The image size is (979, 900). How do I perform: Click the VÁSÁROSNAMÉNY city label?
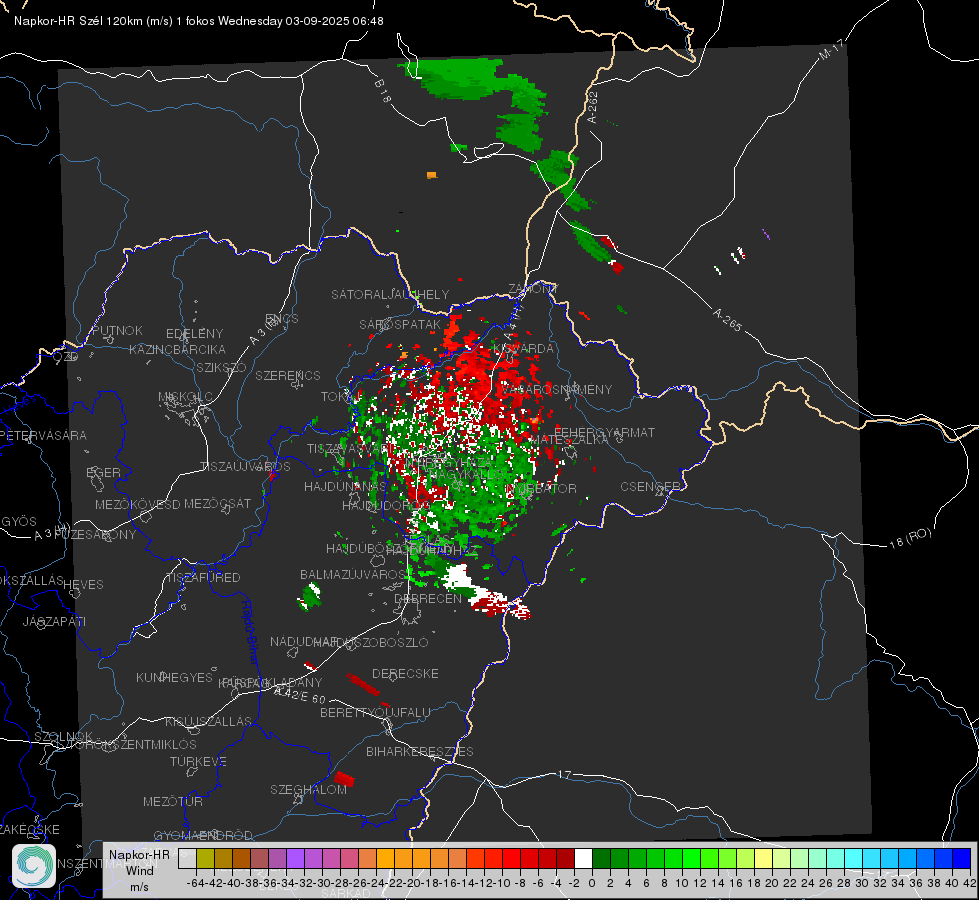click(x=556, y=389)
